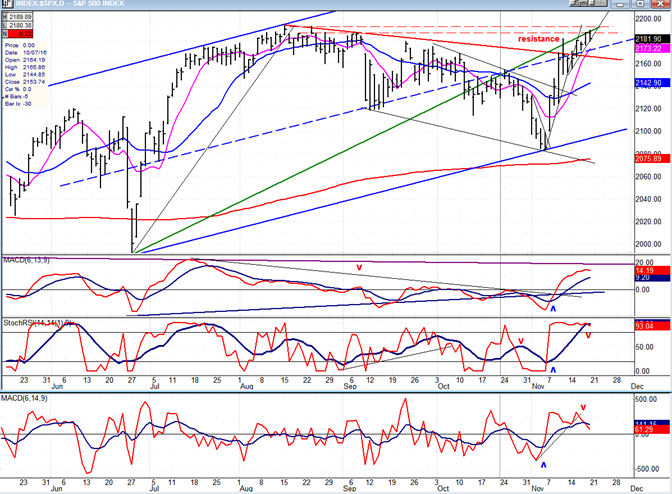Open the Int interval button
Image resolution: width=672 pixels, height=494 pixels.
click(599, 3)
